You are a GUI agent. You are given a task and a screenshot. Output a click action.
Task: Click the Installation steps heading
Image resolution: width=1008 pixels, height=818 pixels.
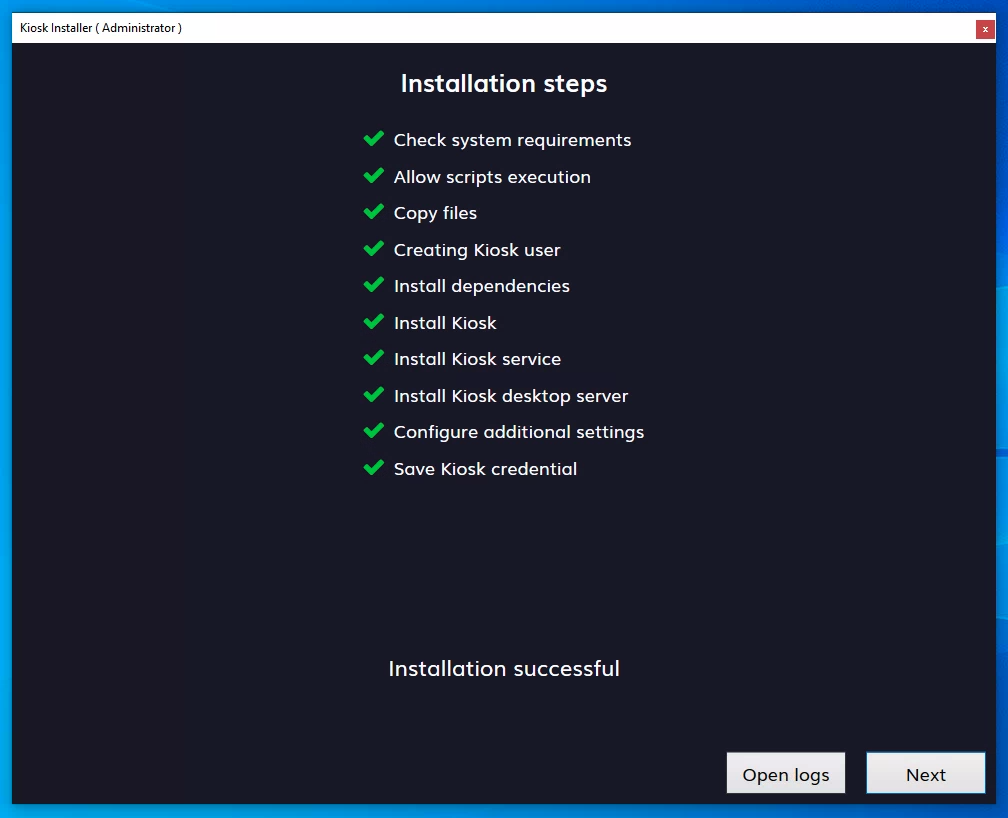coord(504,84)
